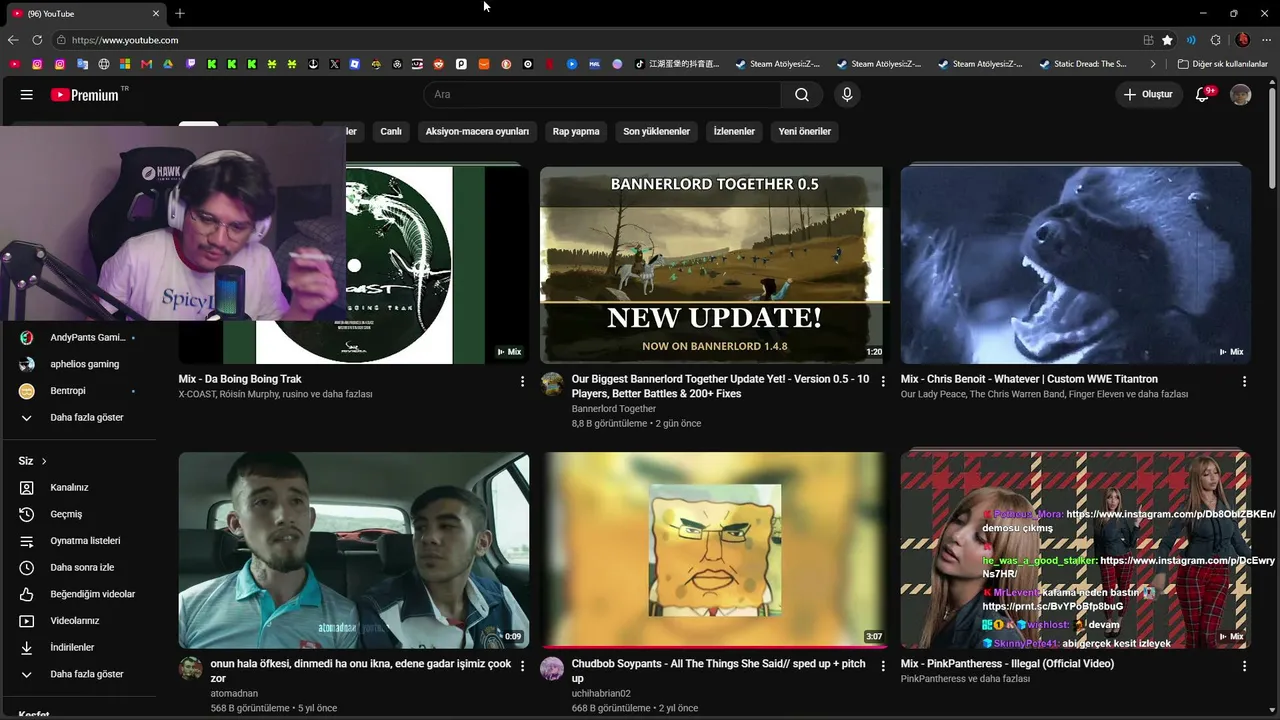1280x720 pixels.
Task: Open a new browser tab
Action: pyautogui.click(x=180, y=14)
